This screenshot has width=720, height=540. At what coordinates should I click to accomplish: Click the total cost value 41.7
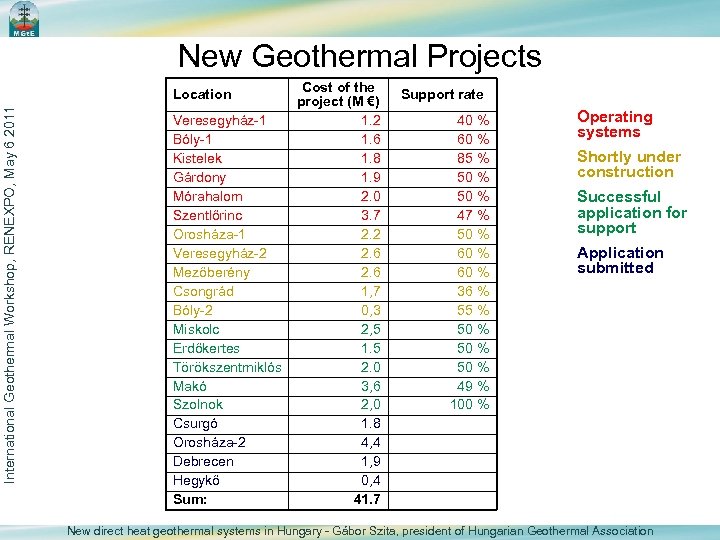click(x=367, y=500)
